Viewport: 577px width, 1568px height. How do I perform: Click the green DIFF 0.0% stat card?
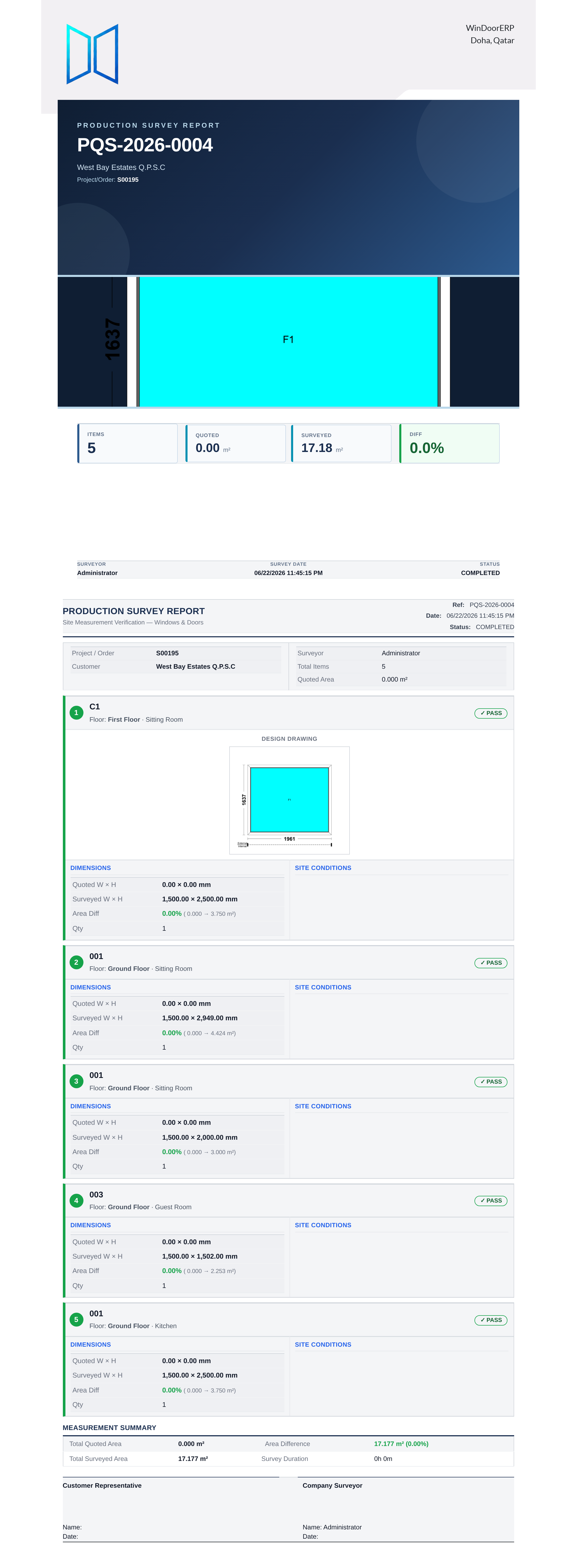pyautogui.click(x=450, y=443)
